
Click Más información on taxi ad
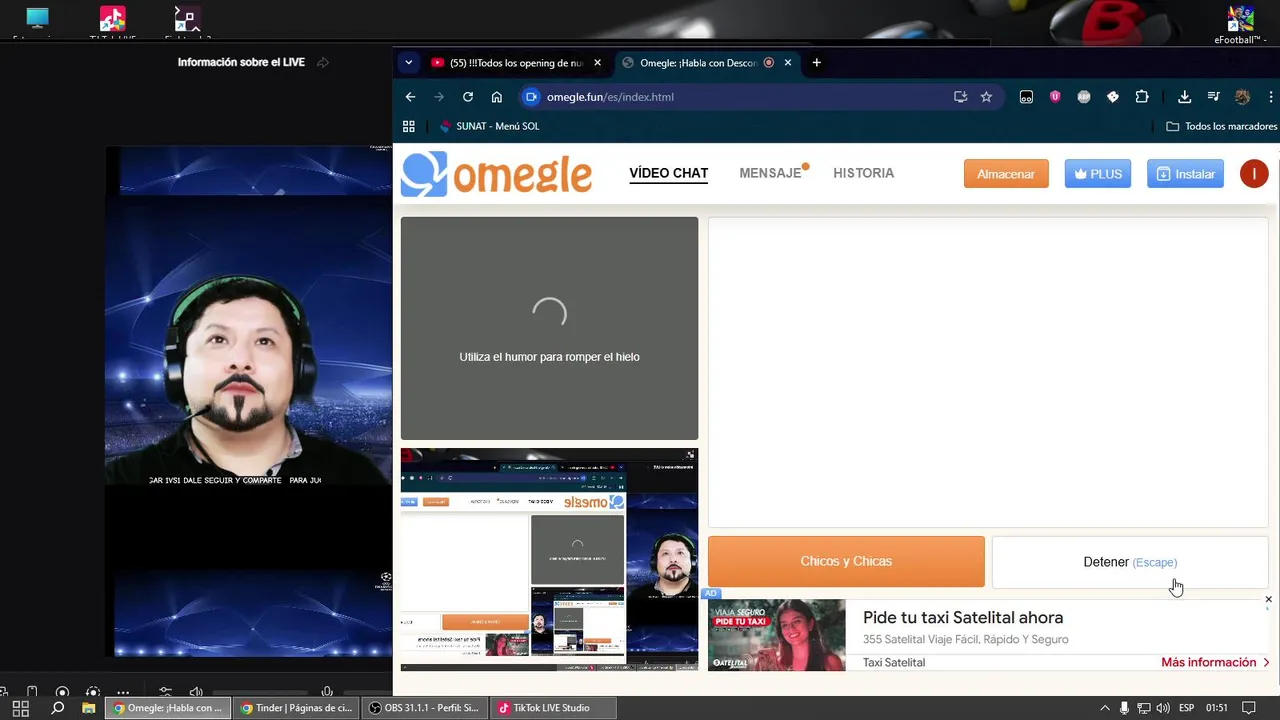point(1215,662)
